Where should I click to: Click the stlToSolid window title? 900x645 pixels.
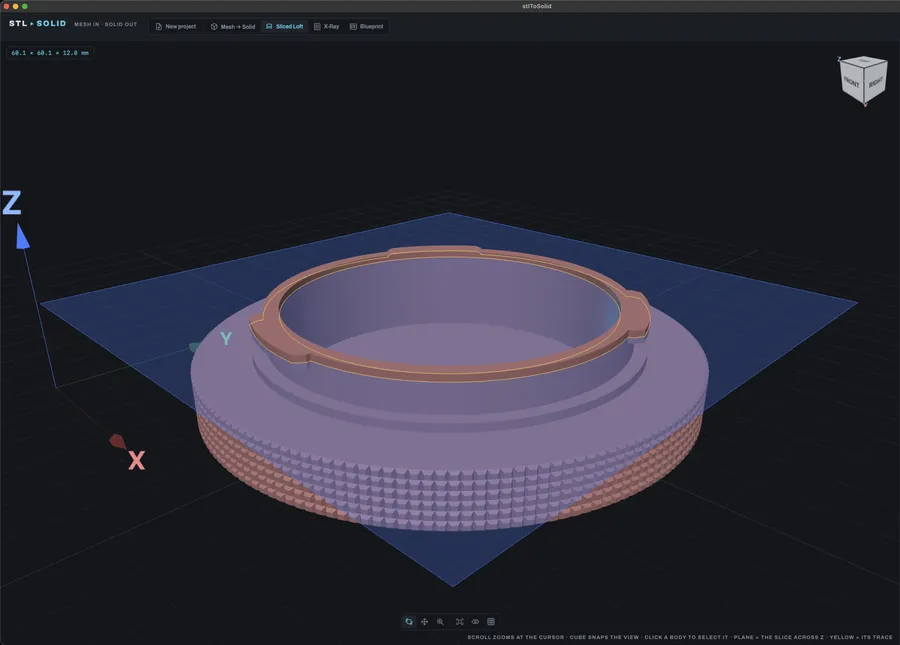pos(537,6)
